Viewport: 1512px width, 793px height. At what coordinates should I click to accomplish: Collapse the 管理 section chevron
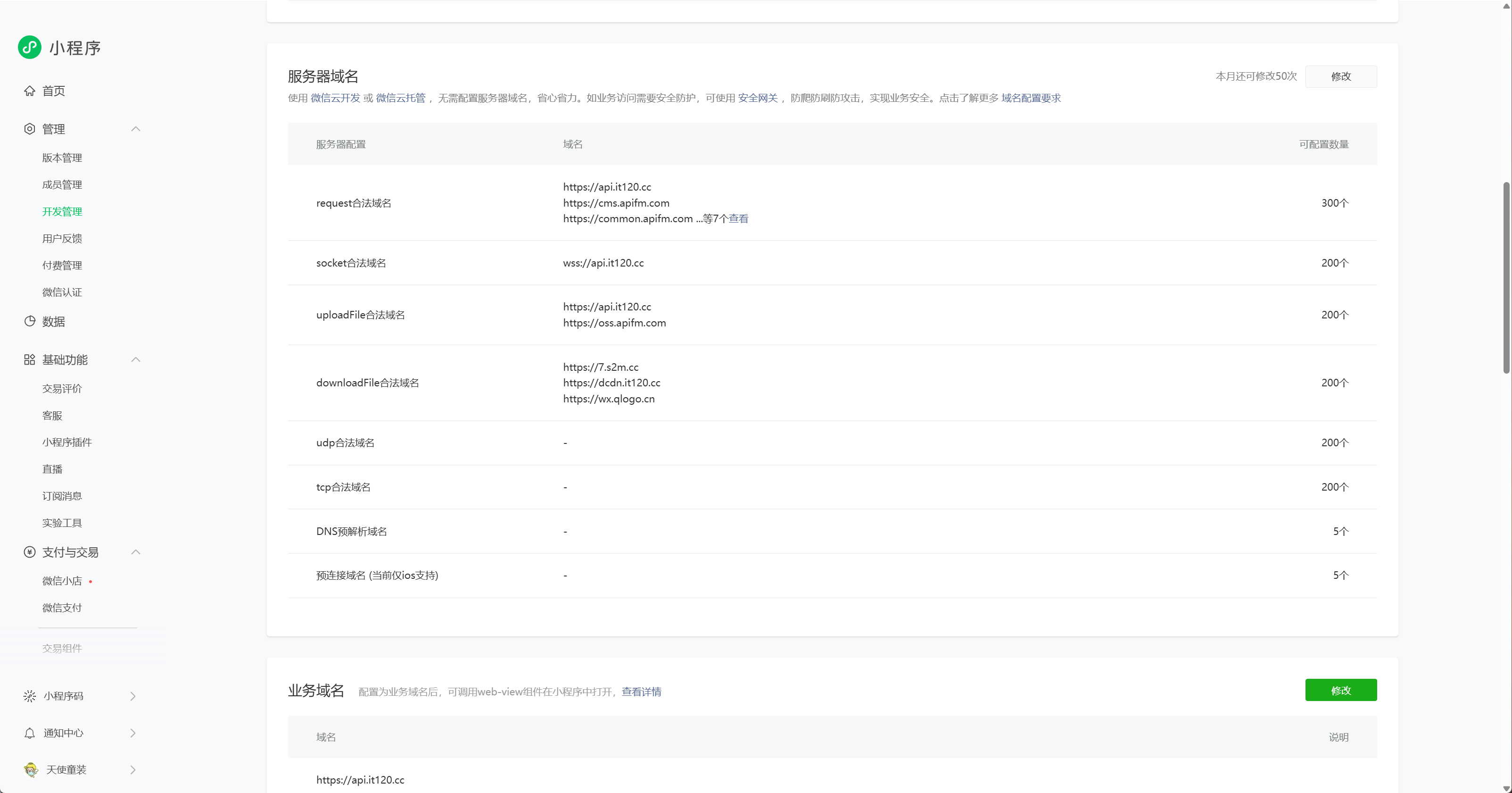pos(136,129)
